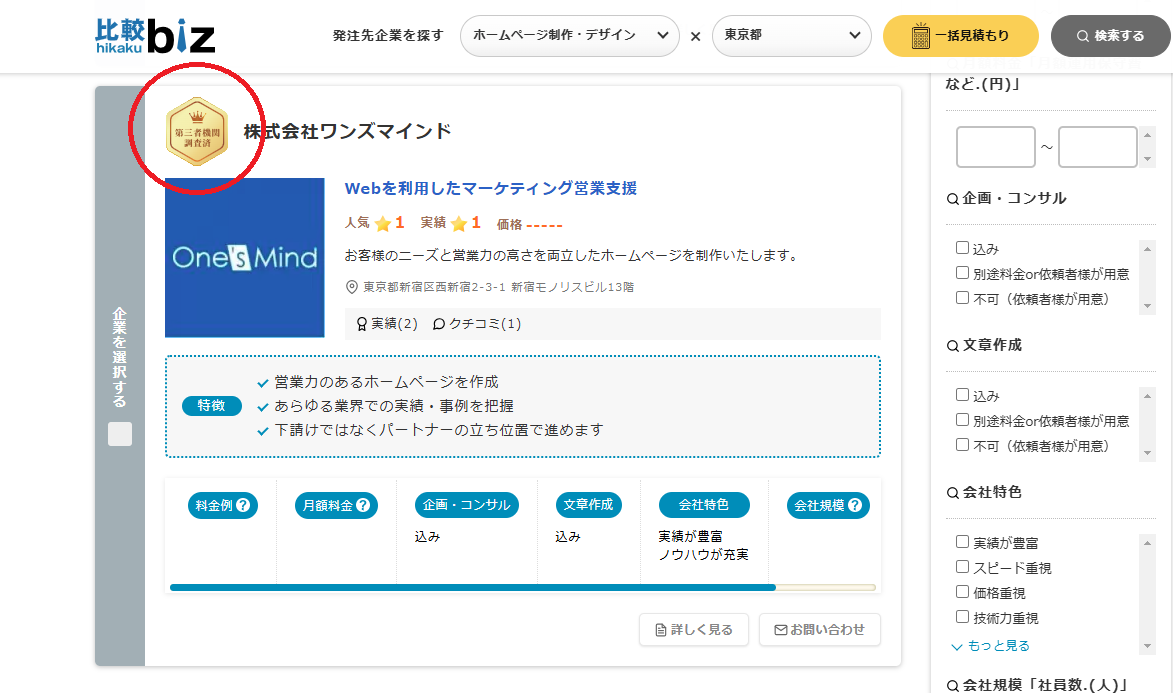Click the 一括見積もり yellow button

pos(960,36)
